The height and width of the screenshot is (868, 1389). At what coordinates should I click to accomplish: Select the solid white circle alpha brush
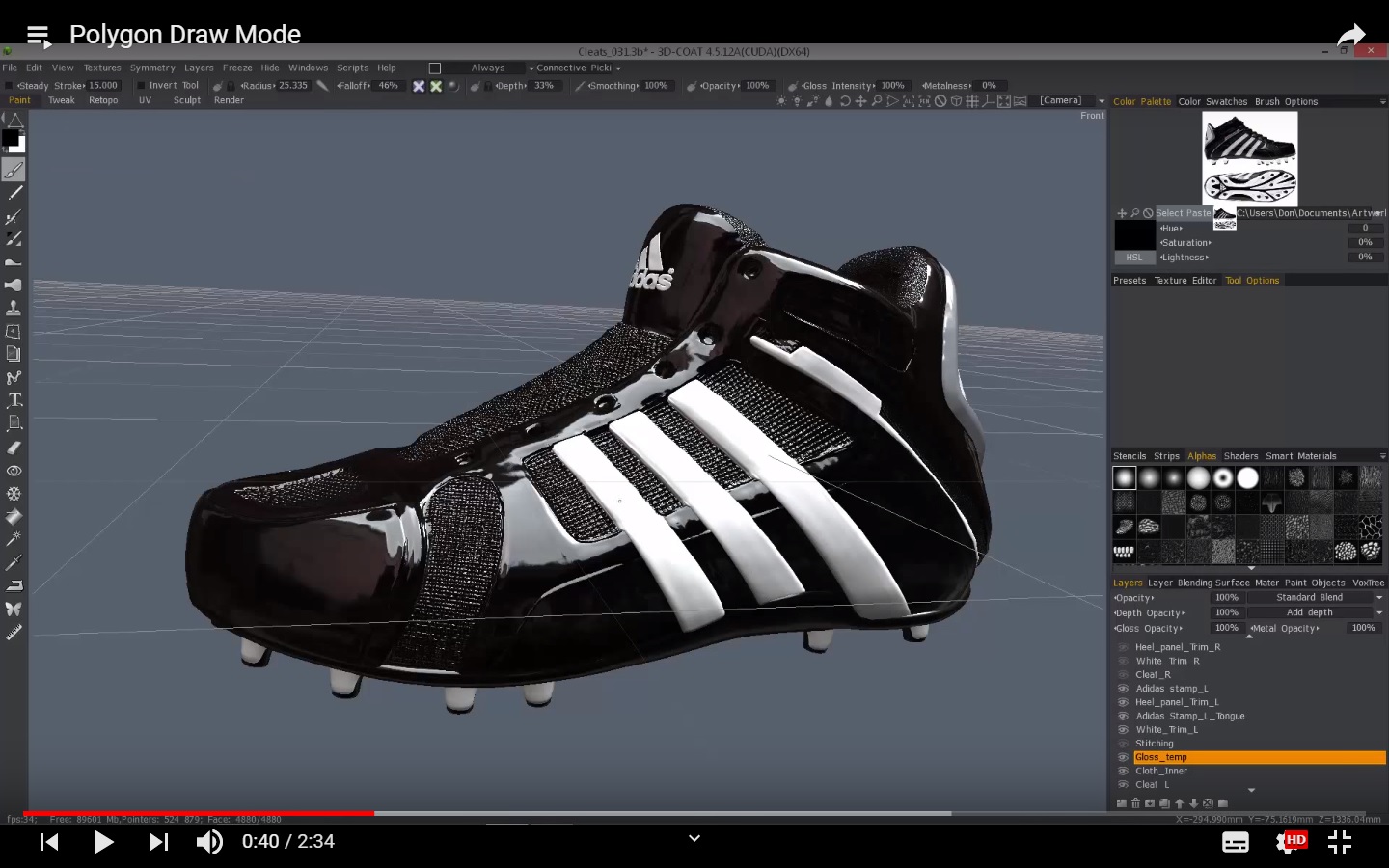coord(1248,477)
